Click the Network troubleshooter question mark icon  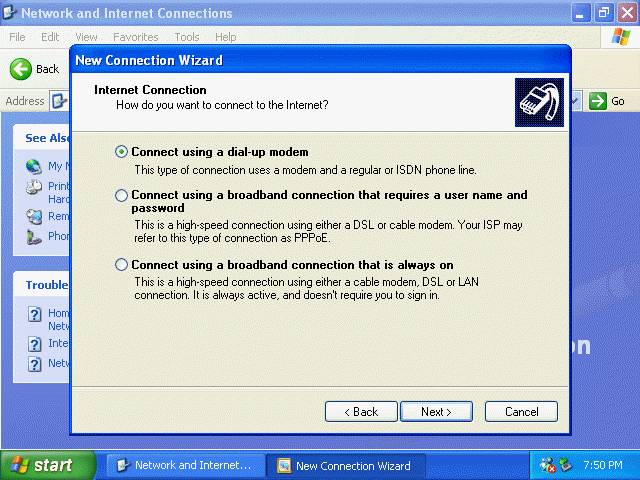tap(35, 364)
